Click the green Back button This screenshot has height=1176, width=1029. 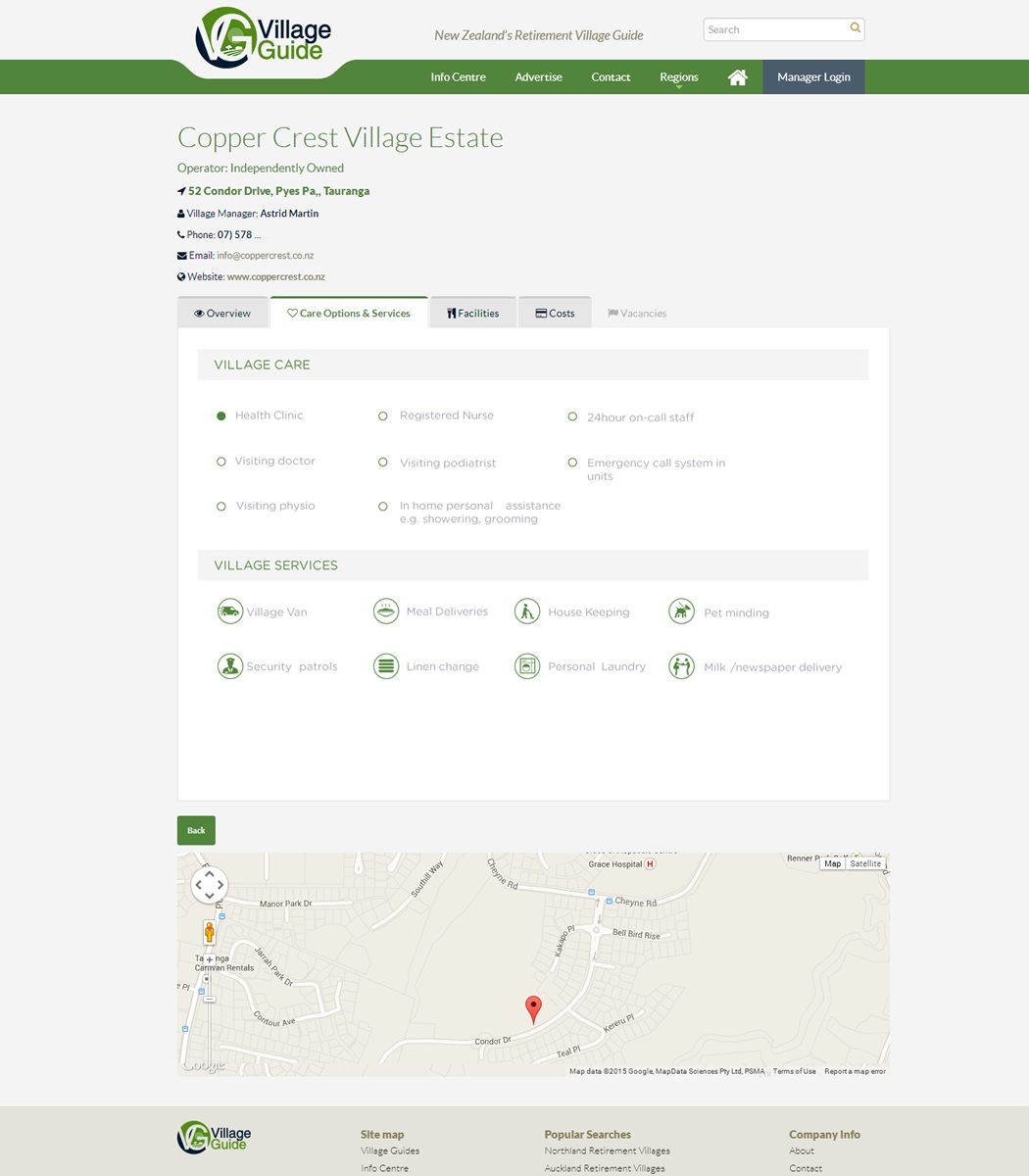point(195,830)
